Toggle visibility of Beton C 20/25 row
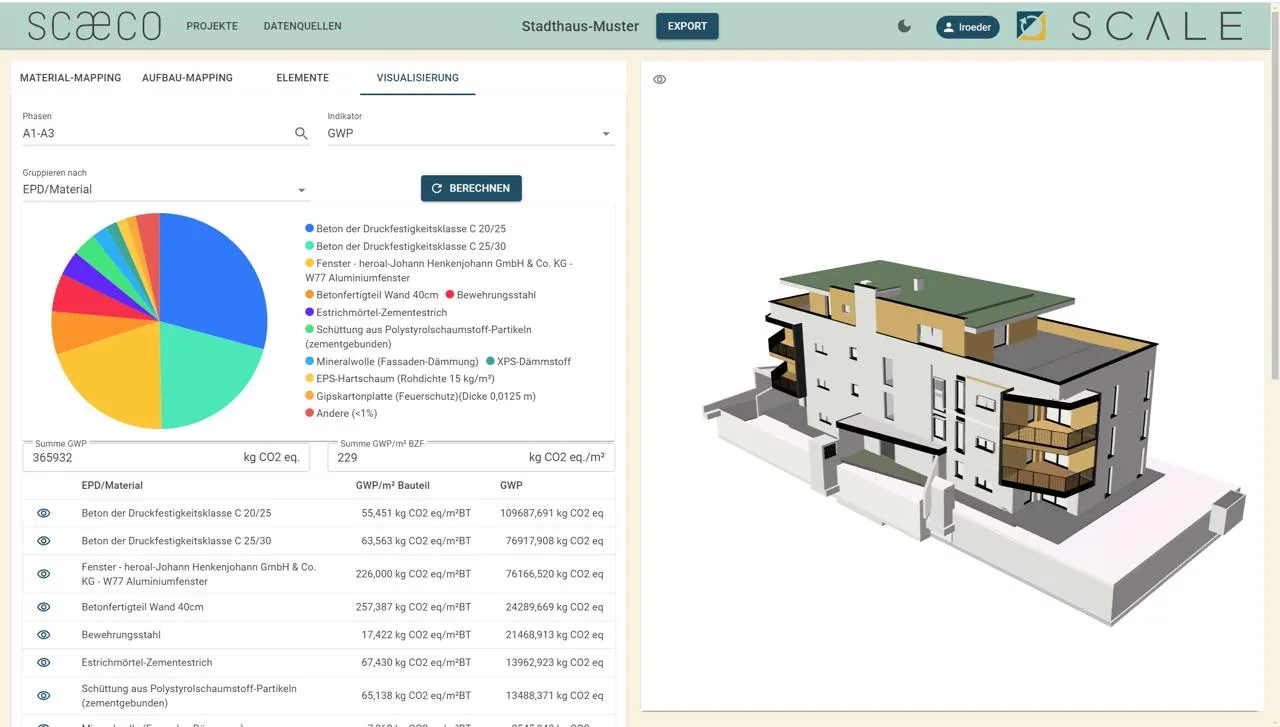The image size is (1280, 727). click(x=43, y=513)
